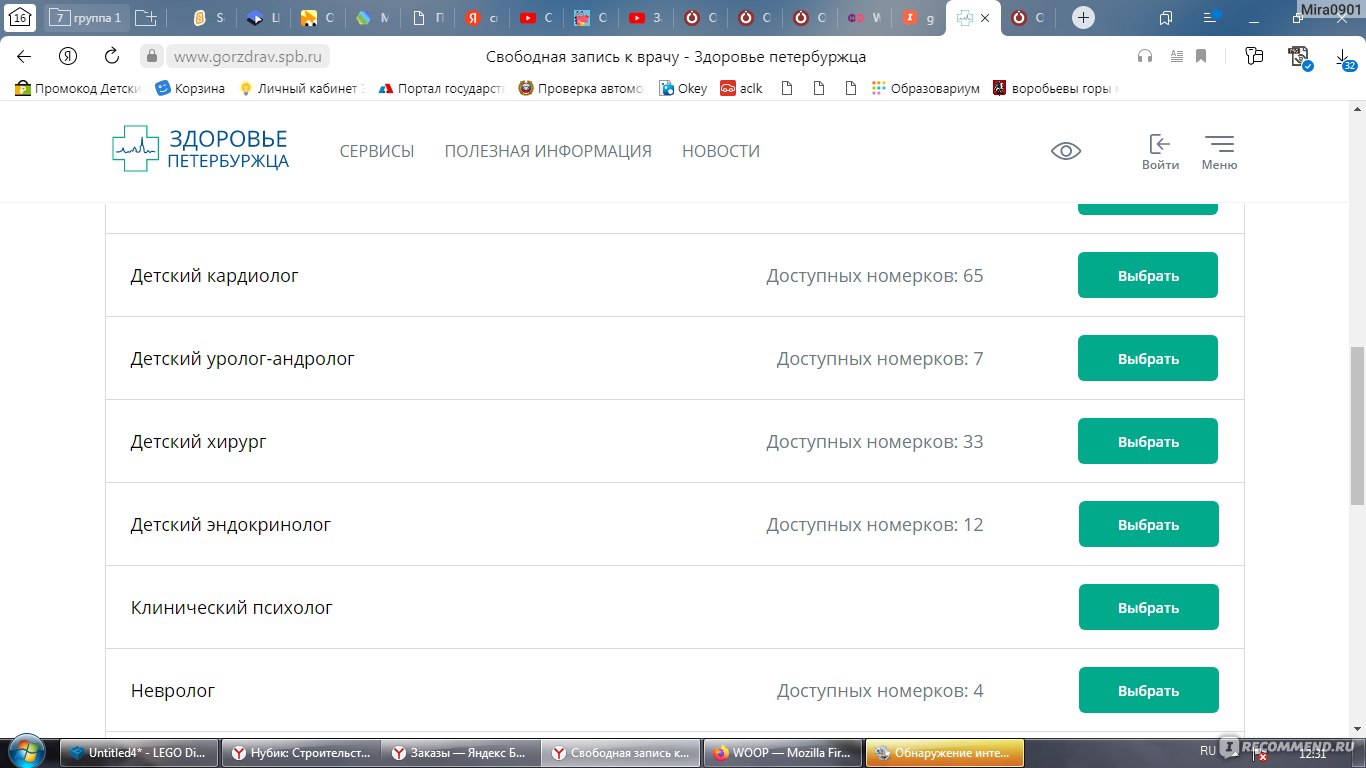Image resolution: width=1366 pixels, height=768 pixels.
Task: Click the Yandex Я button near the address bar
Action: [68, 56]
